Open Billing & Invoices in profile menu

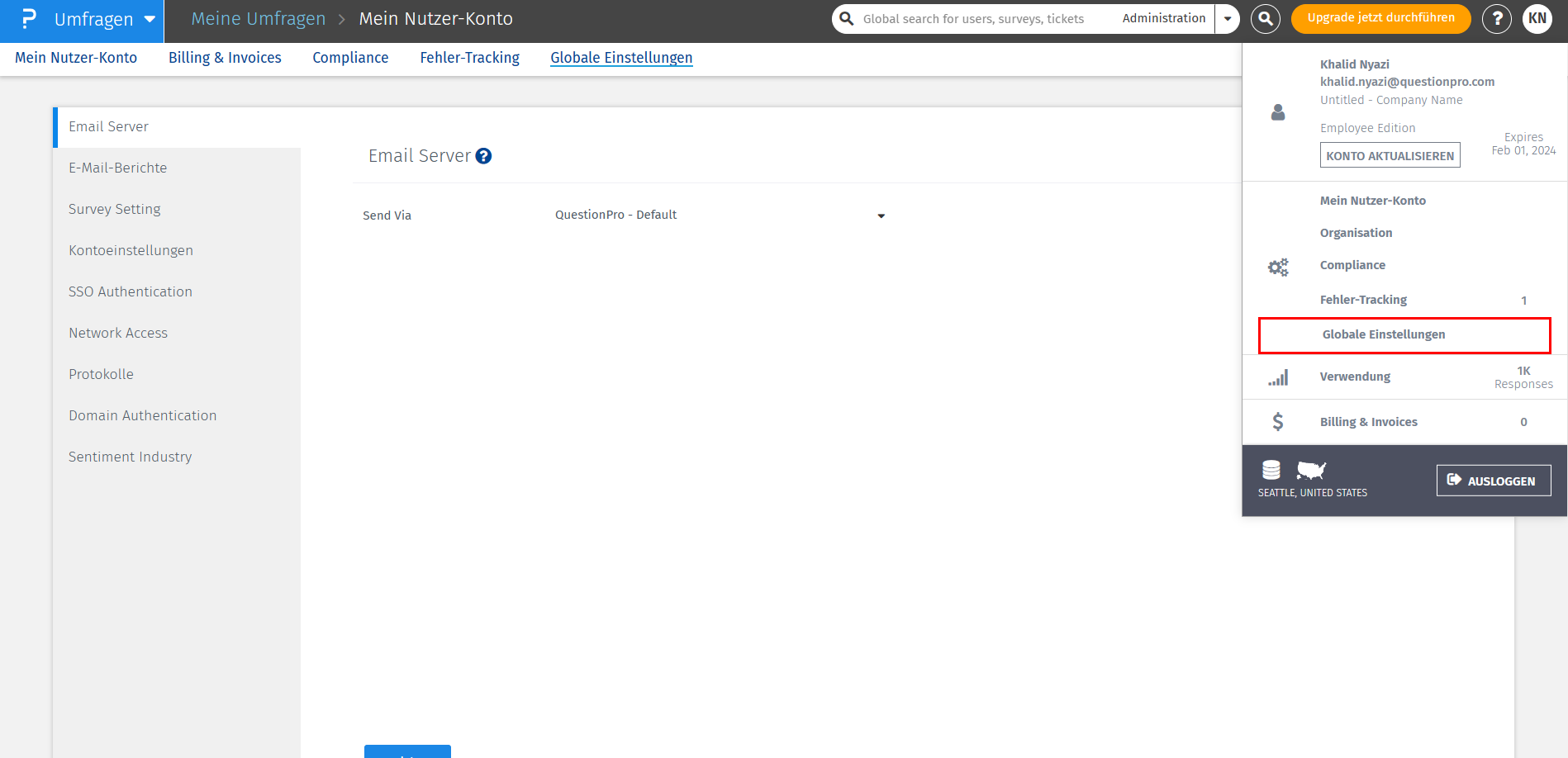pyautogui.click(x=1368, y=422)
